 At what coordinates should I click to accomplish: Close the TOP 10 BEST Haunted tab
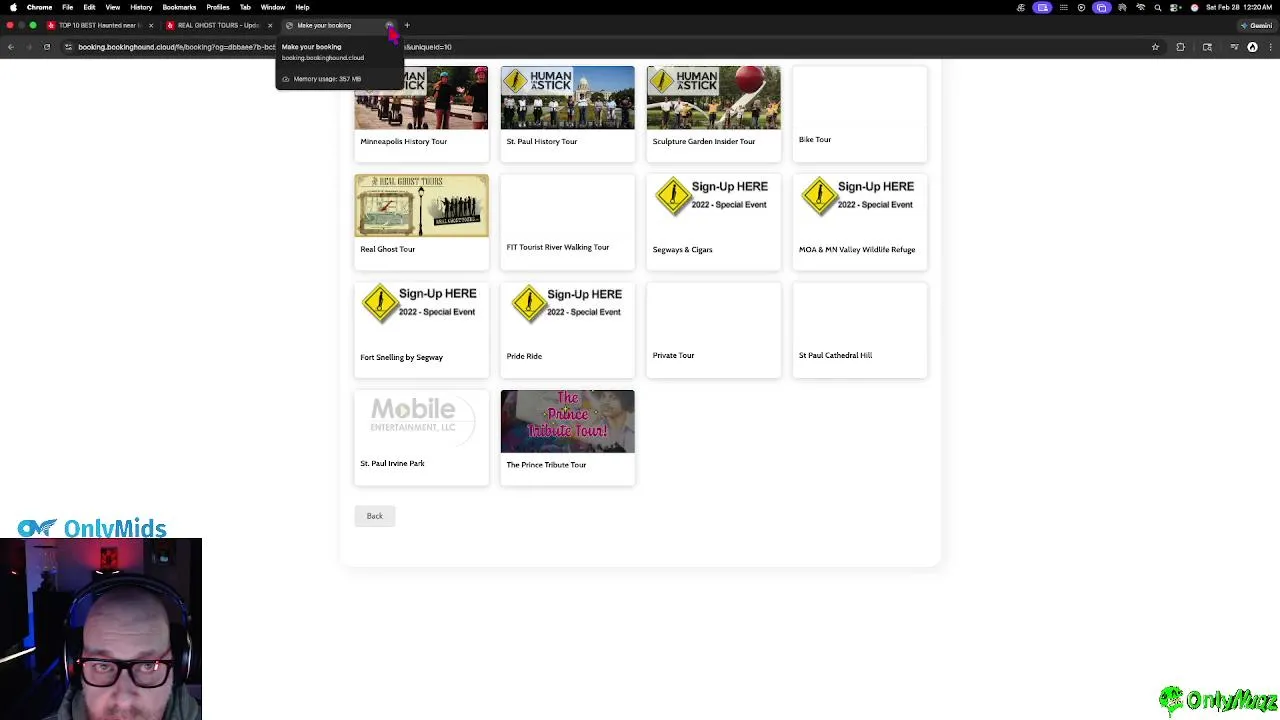tap(150, 25)
